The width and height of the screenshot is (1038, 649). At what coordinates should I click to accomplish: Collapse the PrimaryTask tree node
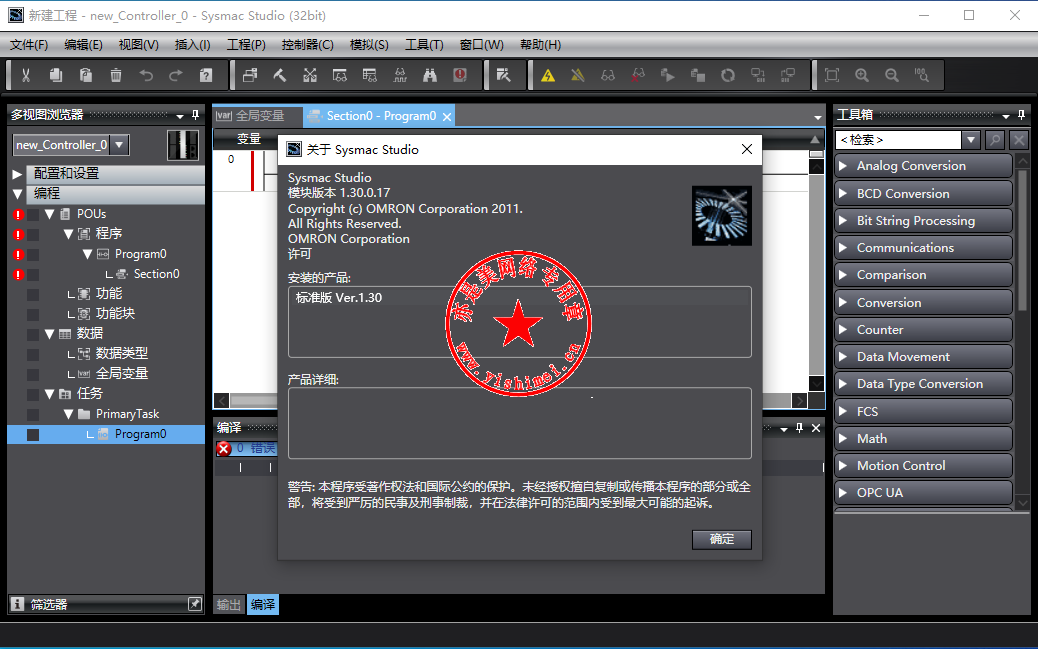tap(68, 414)
